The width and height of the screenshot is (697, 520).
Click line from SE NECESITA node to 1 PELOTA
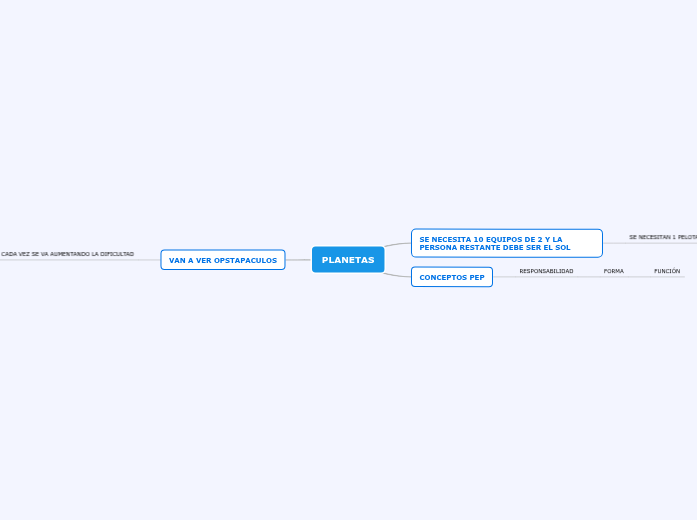point(615,243)
